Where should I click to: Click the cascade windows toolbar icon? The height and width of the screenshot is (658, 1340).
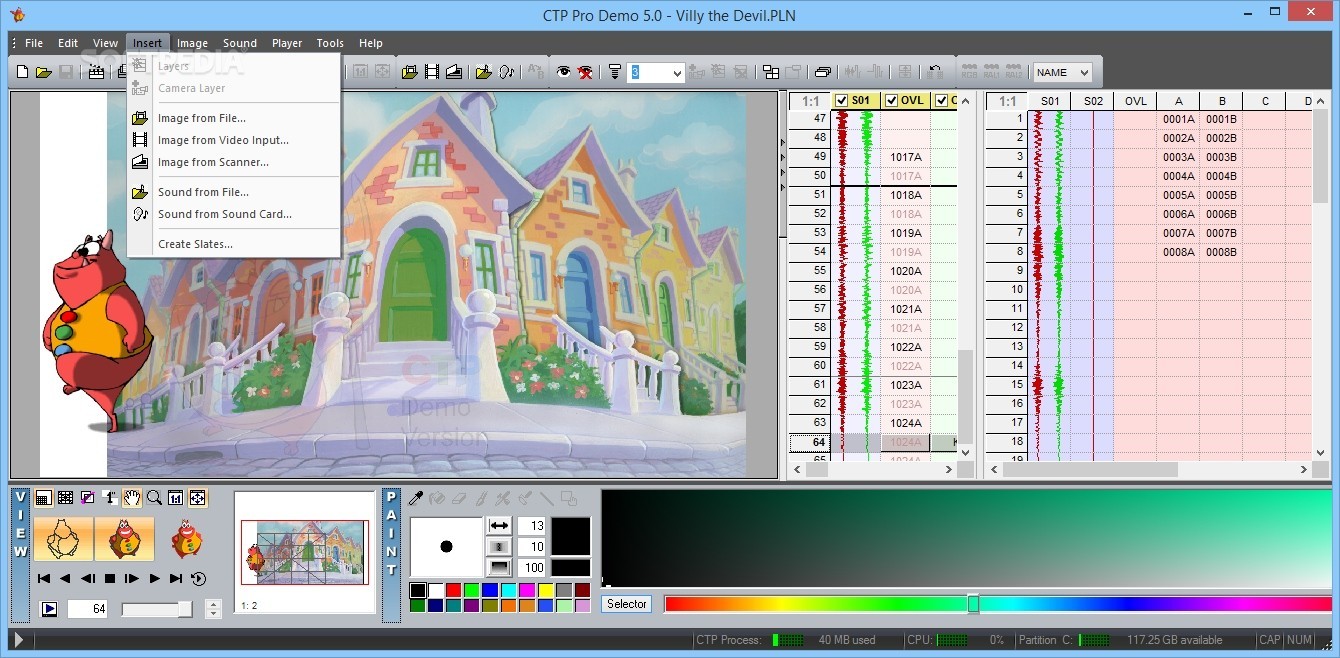pyautogui.click(x=823, y=72)
